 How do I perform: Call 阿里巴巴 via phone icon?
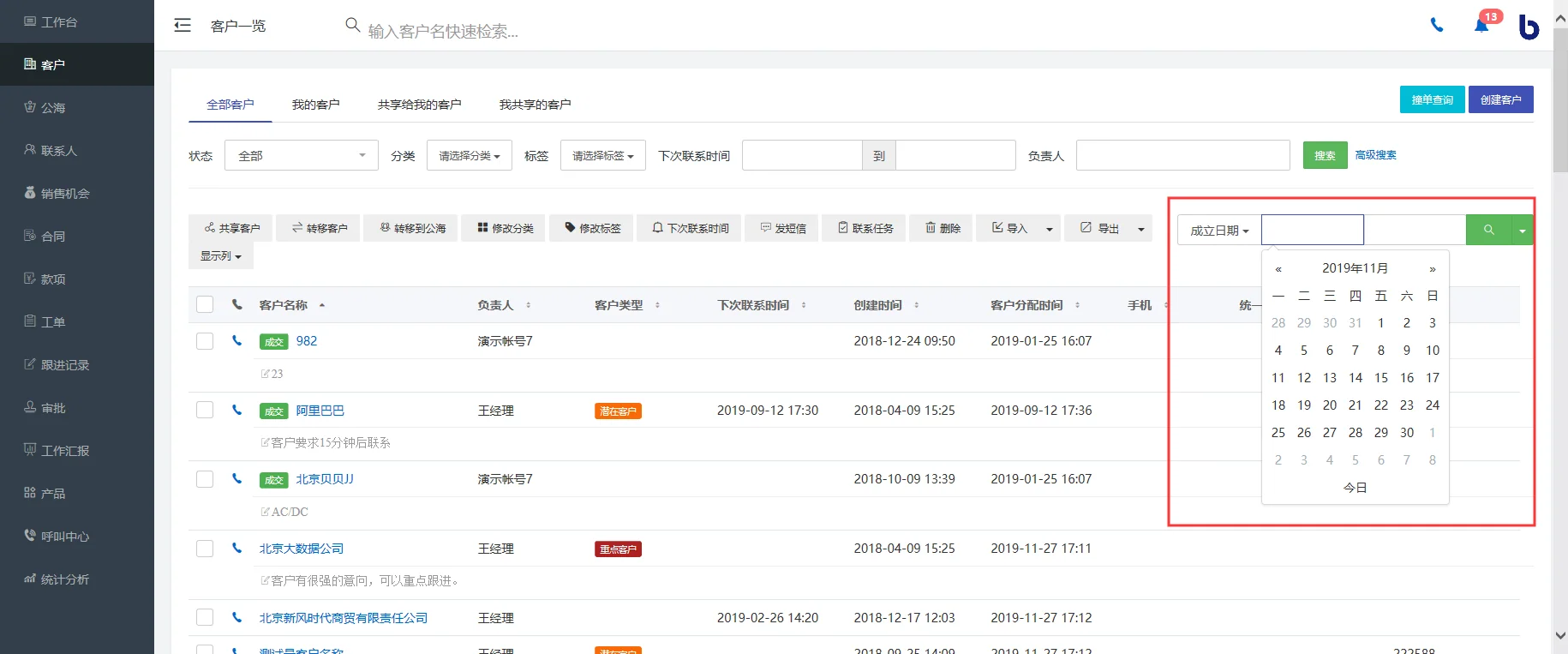236,410
